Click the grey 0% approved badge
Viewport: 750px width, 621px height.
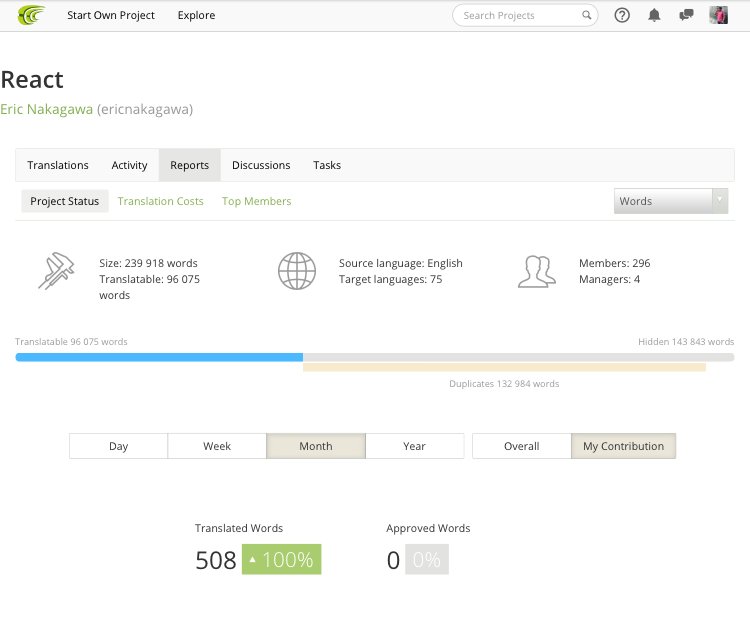point(427,559)
